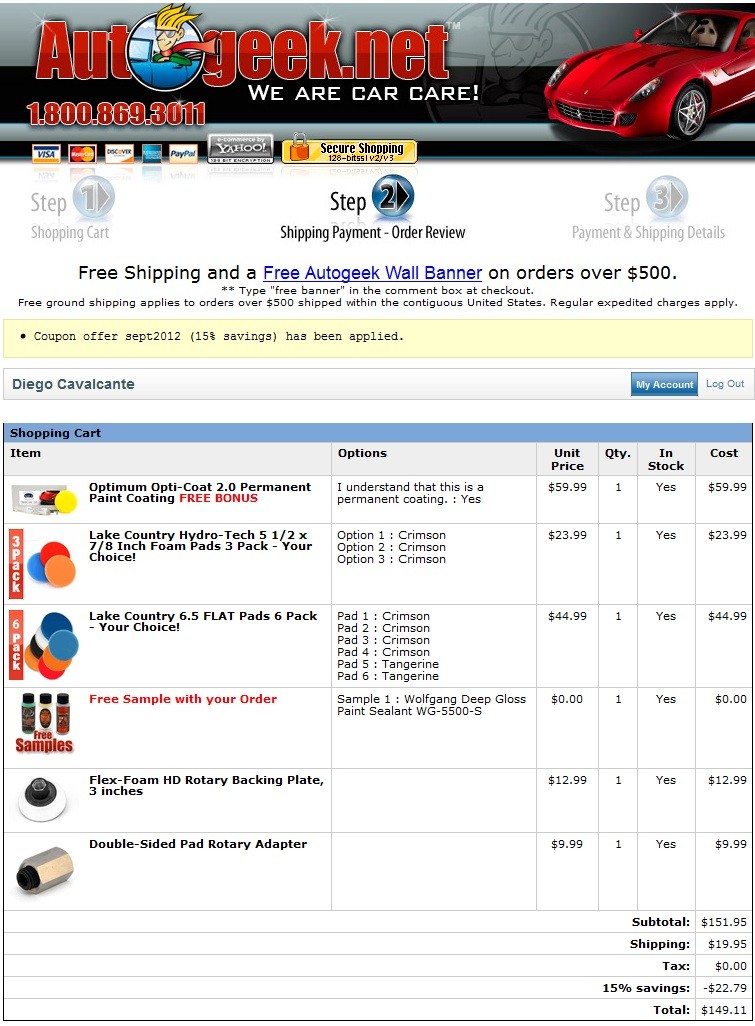Click Sample 1 Wolfgang Deep Gloss option text

point(431,705)
